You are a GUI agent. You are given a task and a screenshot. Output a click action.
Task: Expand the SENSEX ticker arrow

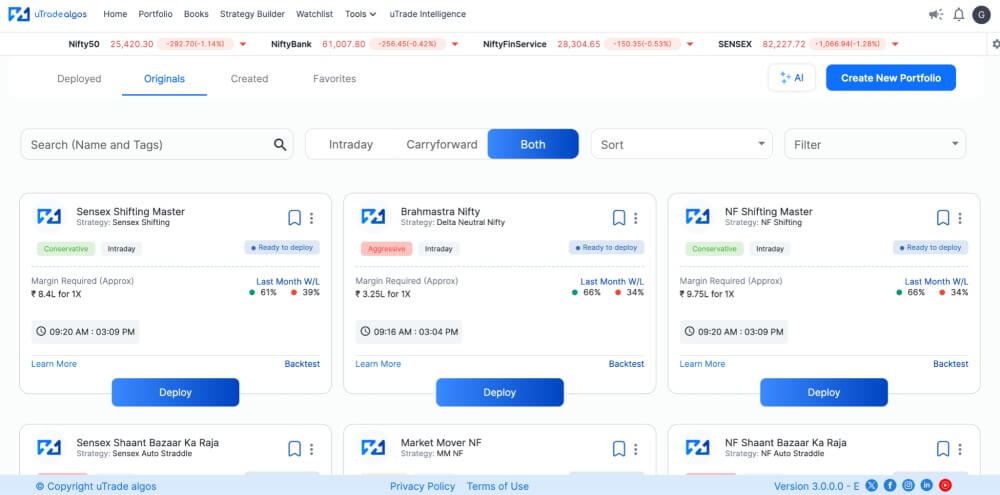895,45
